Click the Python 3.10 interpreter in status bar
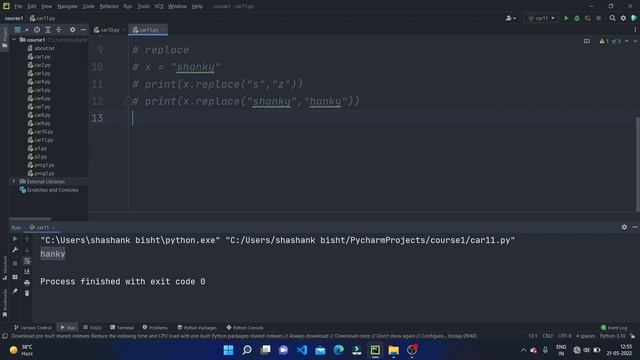 612,336
